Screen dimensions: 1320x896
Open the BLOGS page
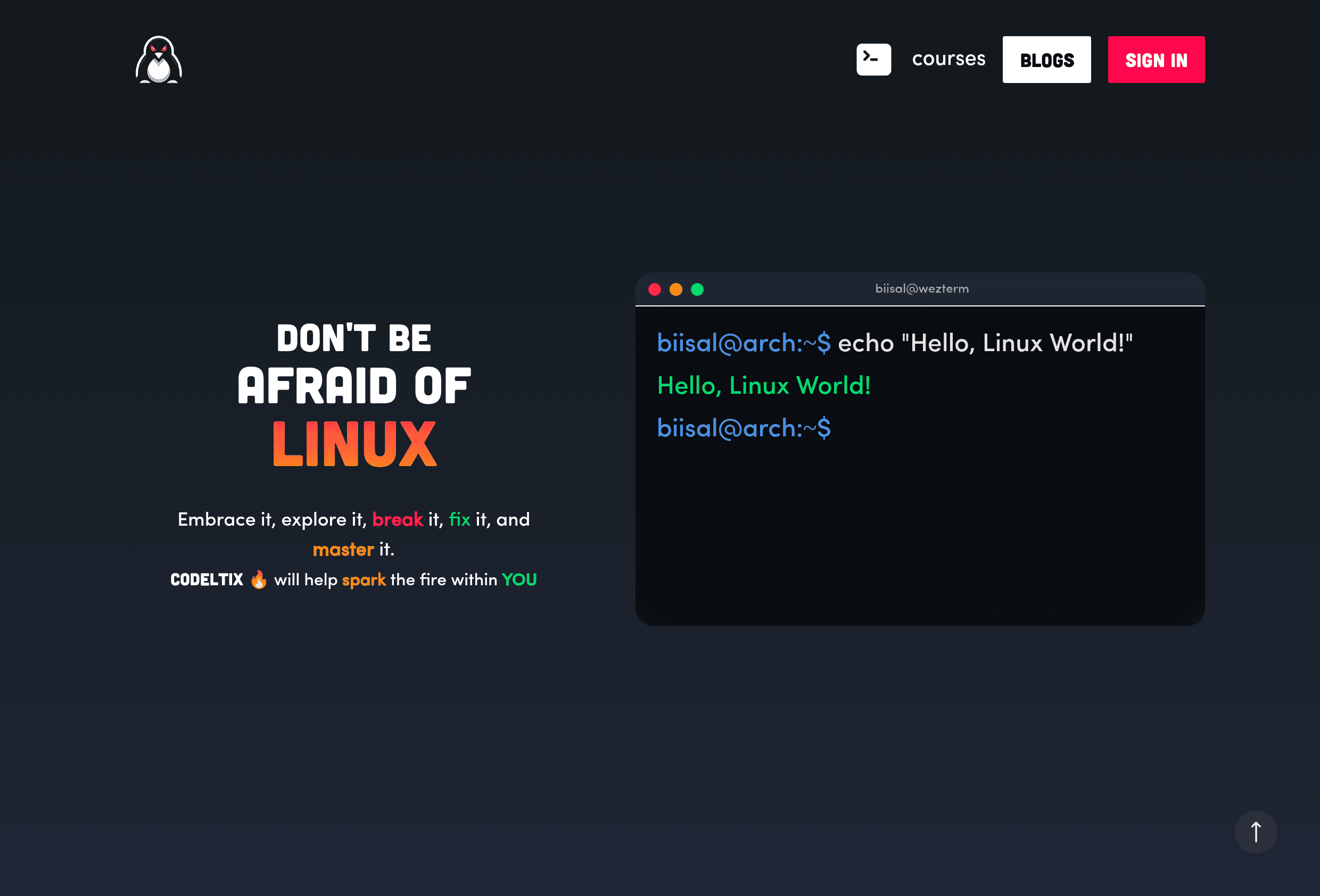[1046, 59]
